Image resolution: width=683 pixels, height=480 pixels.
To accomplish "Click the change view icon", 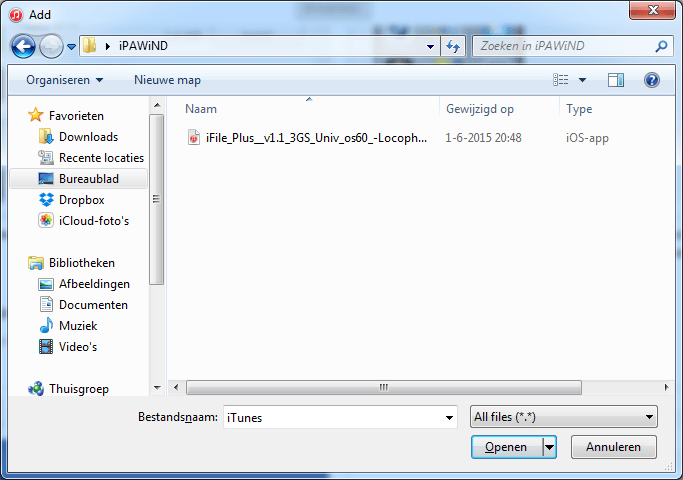I will tap(561, 80).
